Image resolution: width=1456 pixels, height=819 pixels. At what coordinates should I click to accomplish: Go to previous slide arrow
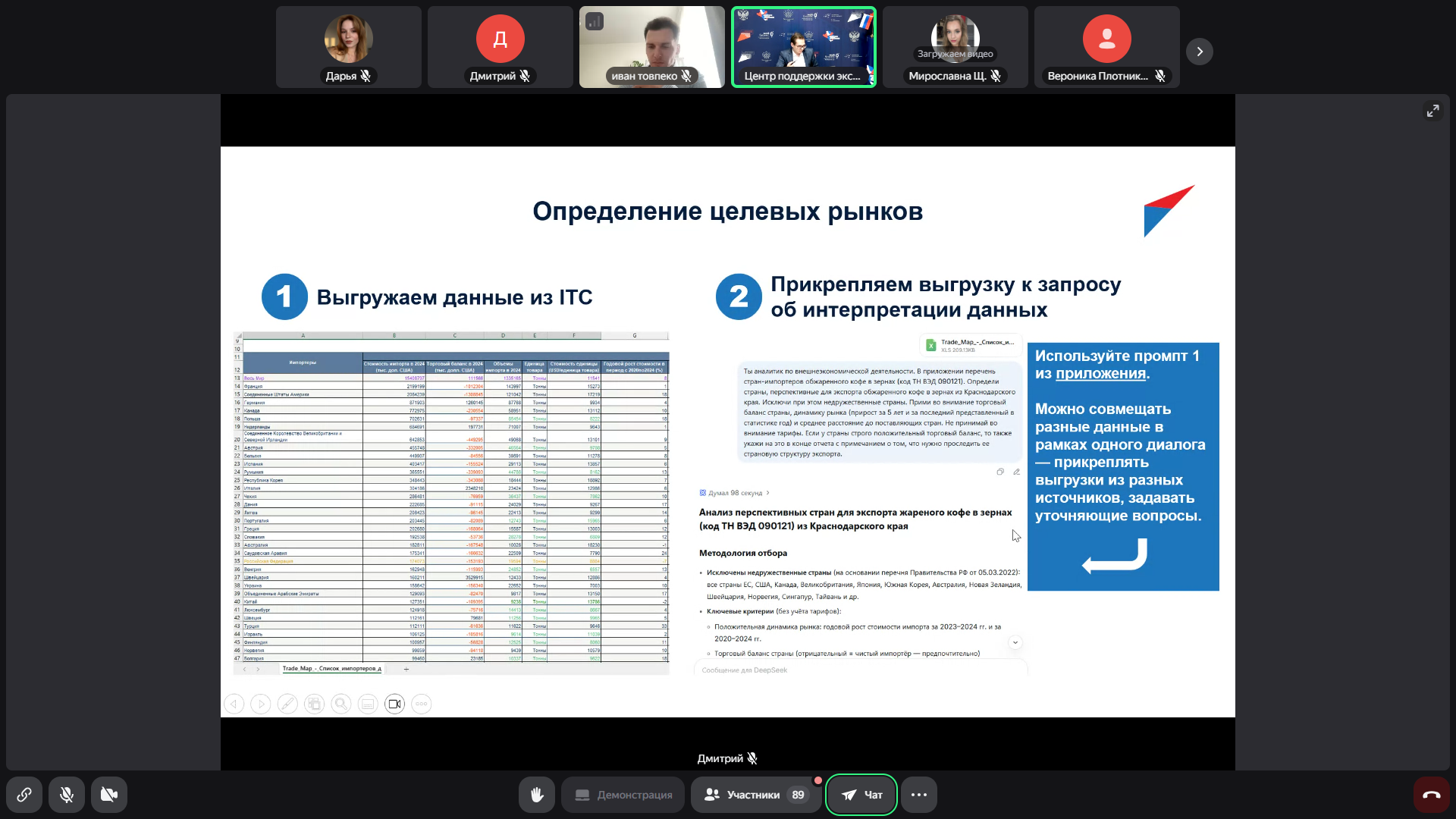pyautogui.click(x=234, y=704)
